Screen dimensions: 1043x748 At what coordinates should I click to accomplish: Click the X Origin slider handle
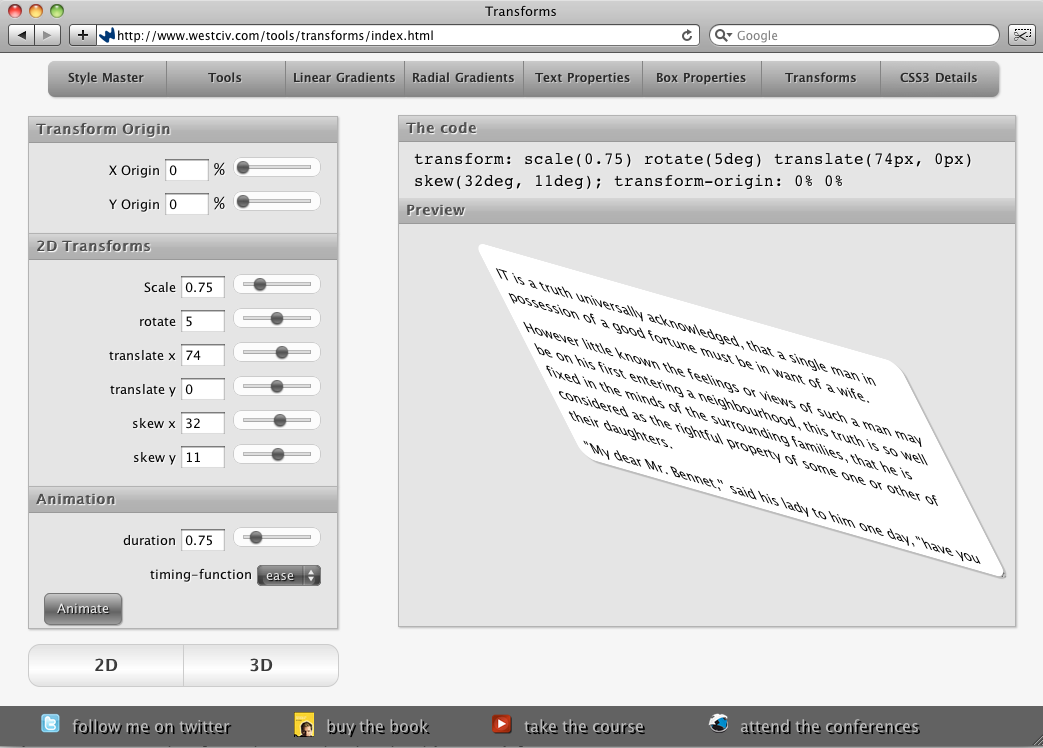(242, 168)
